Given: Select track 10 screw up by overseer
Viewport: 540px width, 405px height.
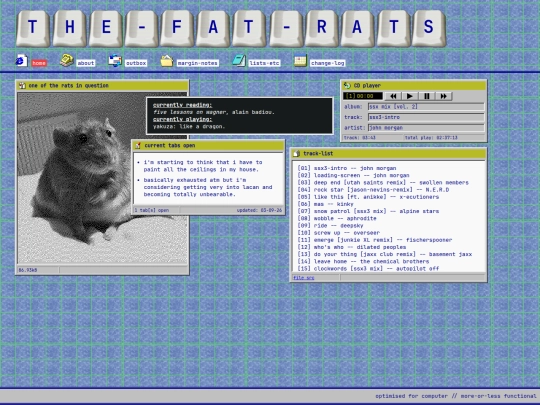Looking at the screenshot, I should pyautogui.click(x=339, y=233).
